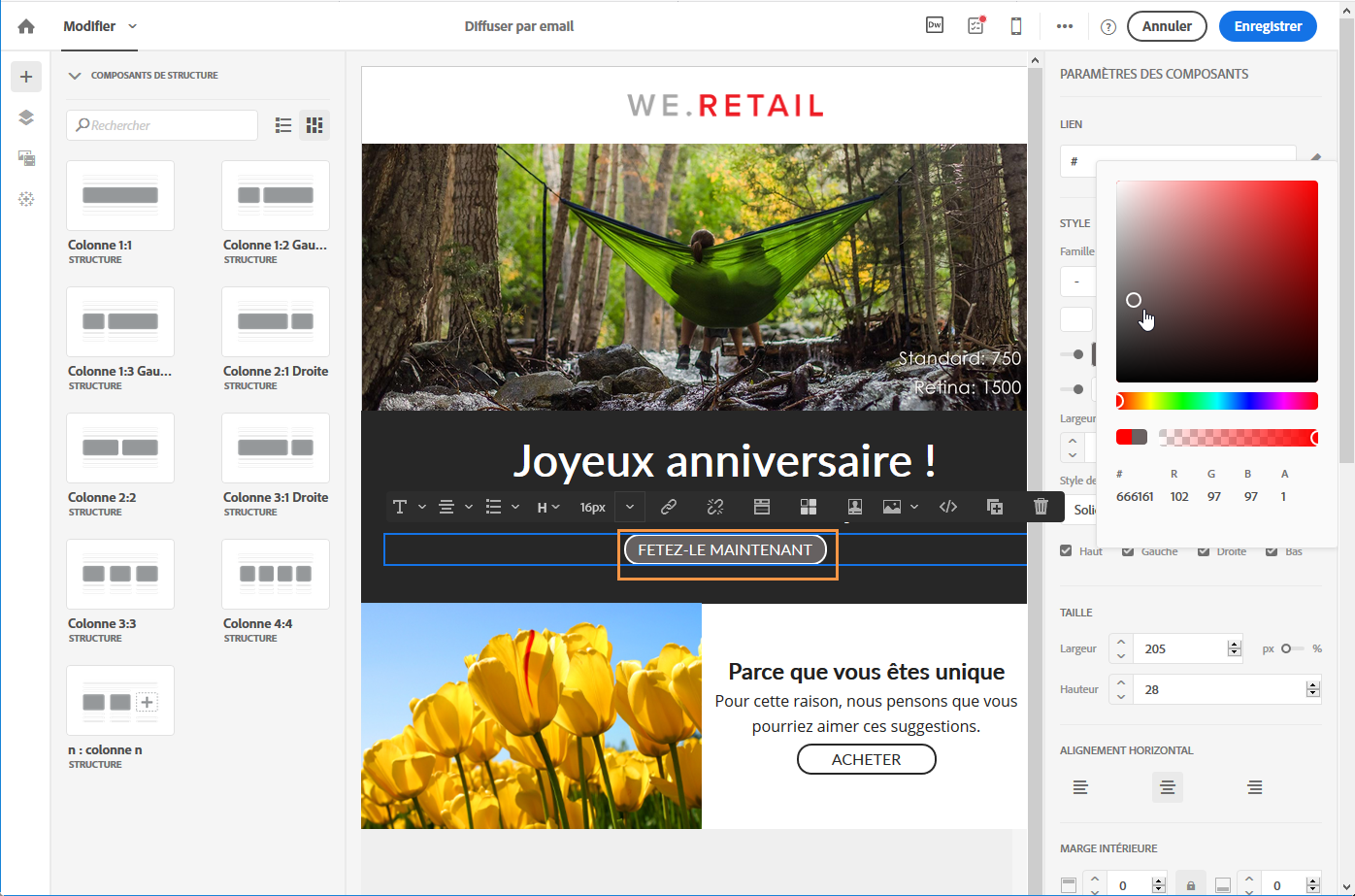Click the alpha transparency slider
Viewport: 1355px width, 896px height.
click(x=1239, y=438)
